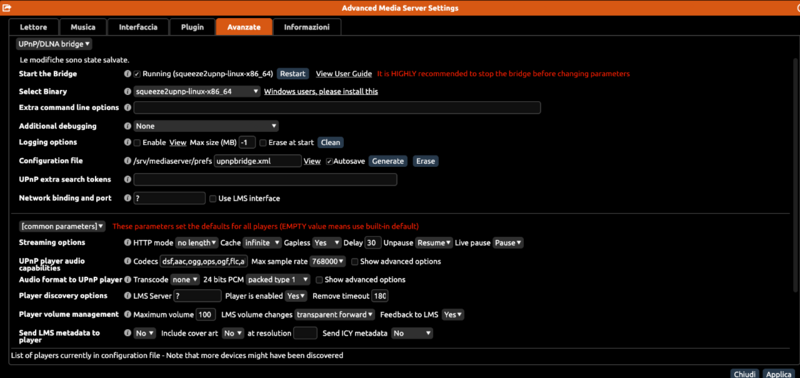Click info icon for Player volume management
Viewport: 800px width, 378px height.
tap(128, 315)
